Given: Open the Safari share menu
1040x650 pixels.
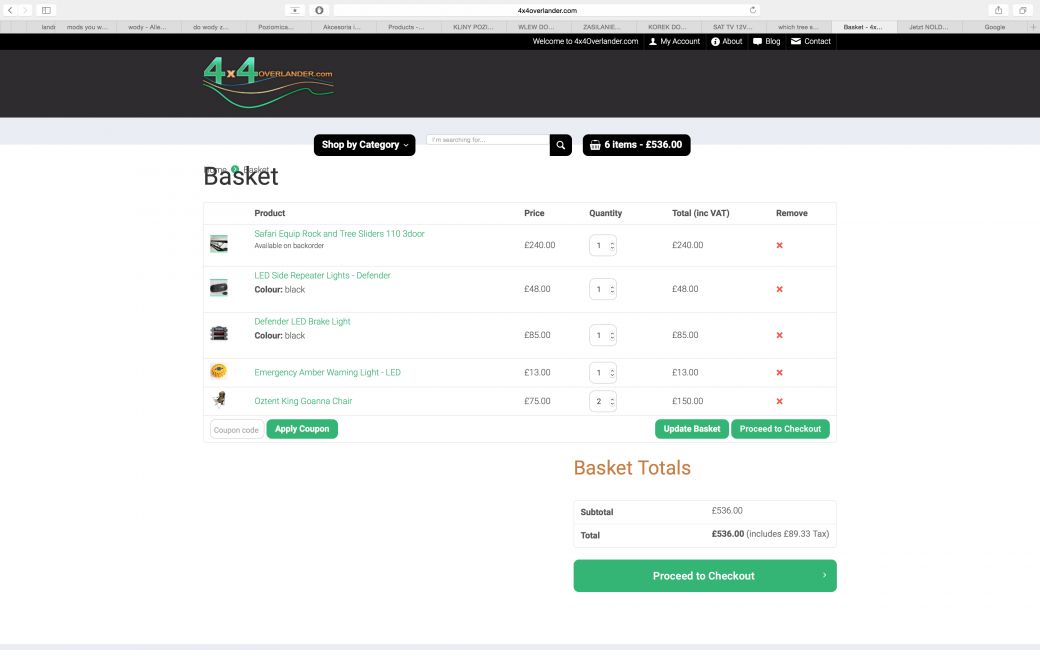Looking at the screenshot, I should 998,10.
